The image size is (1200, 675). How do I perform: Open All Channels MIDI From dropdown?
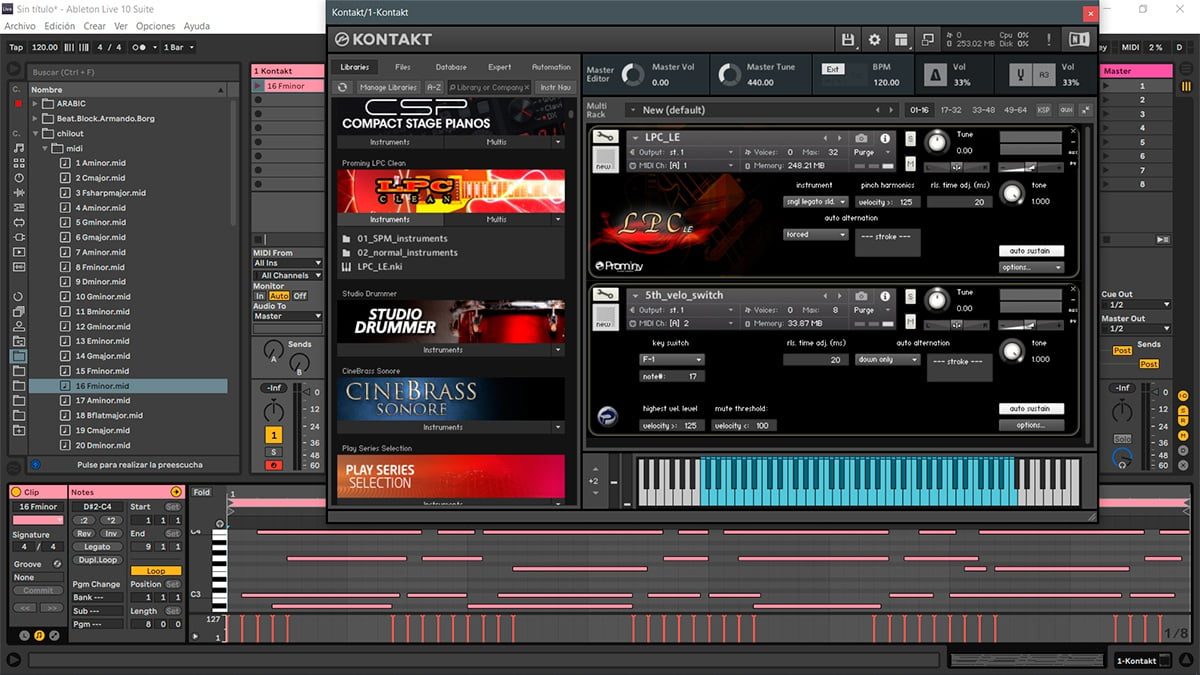(x=288, y=275)
